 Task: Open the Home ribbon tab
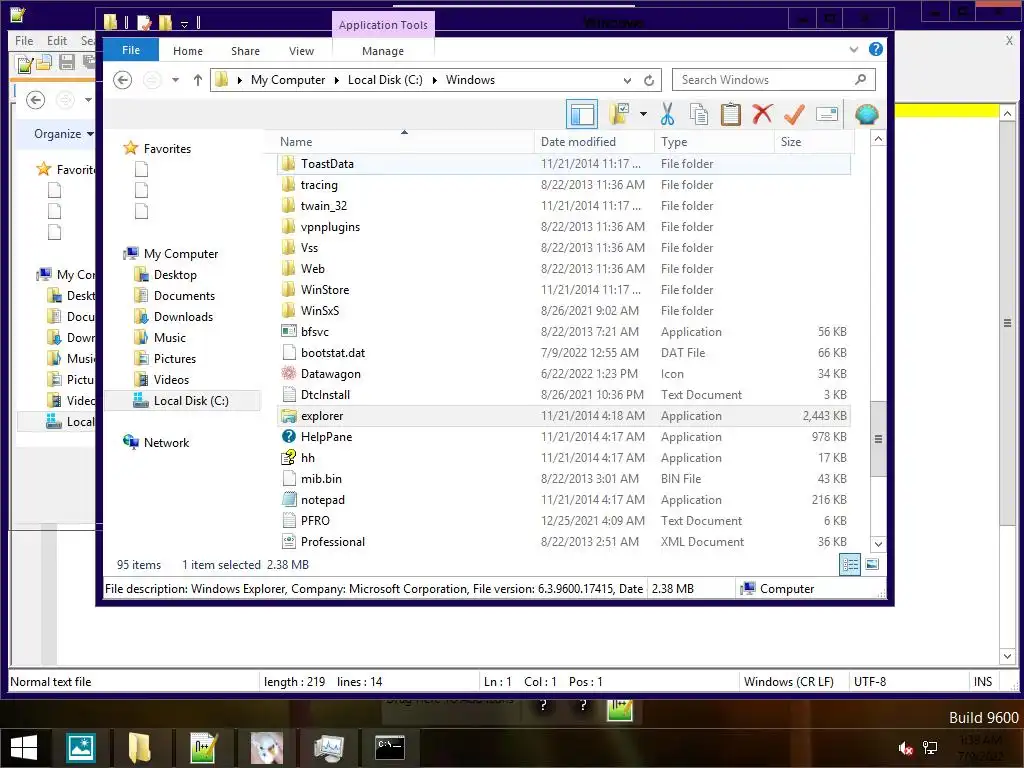[x=188, y=51]
